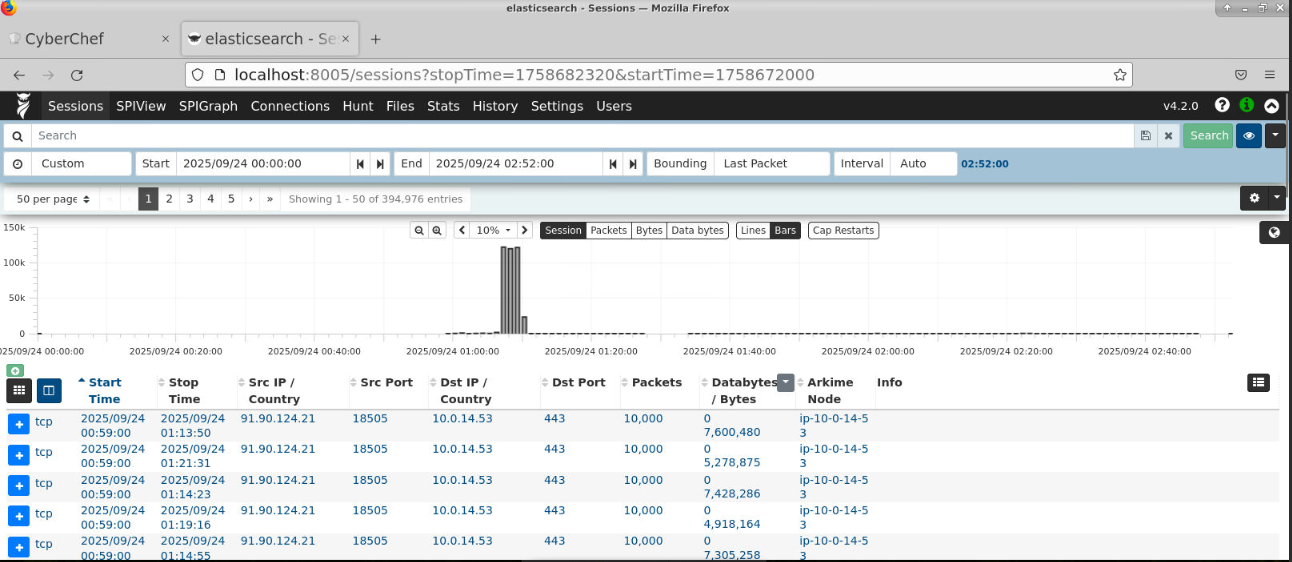Go to results page 2
This screenshot has height=562, width=1292.
tap(169, 199)
